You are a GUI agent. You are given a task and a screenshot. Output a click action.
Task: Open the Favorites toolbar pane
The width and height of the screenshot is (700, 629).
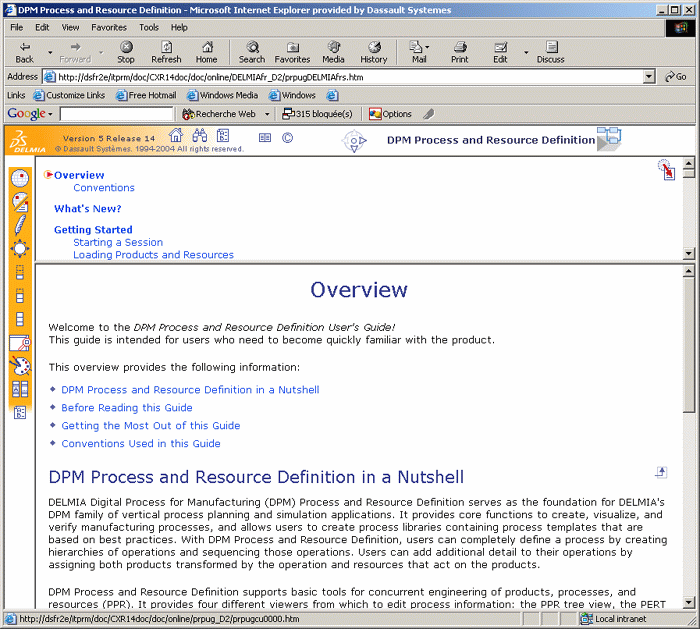(x=292, y=52)
